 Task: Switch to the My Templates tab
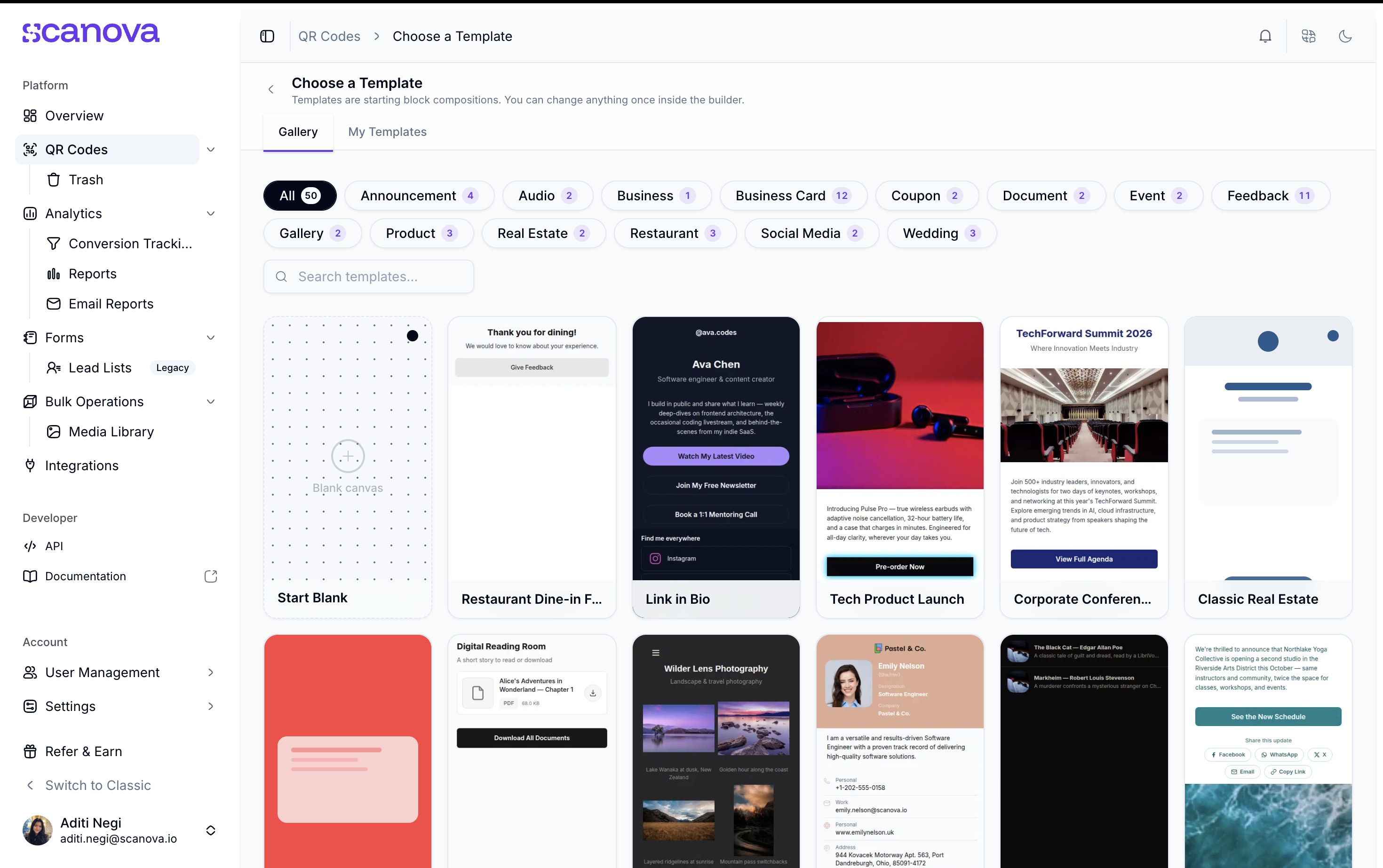pyautogui.click(x=387, y=132)
